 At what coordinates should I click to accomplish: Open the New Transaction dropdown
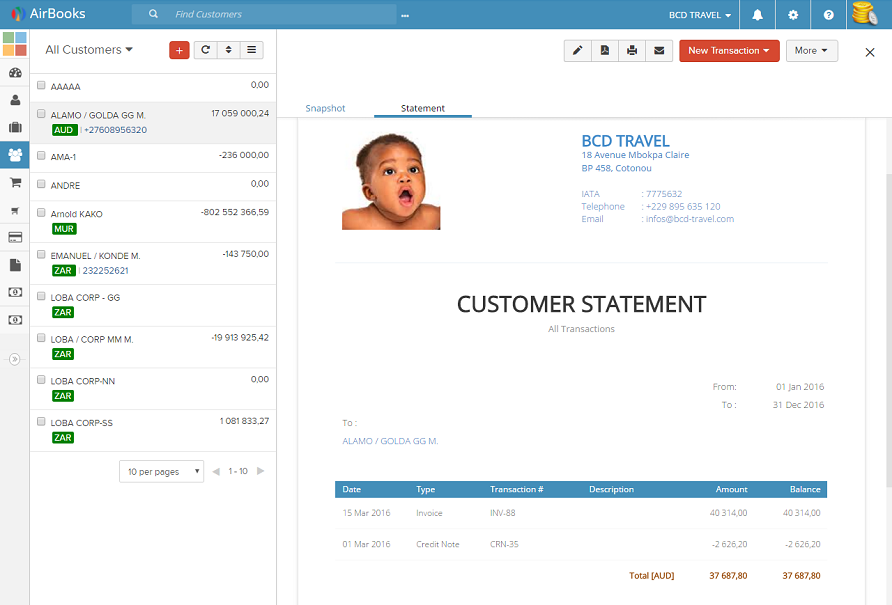pyautogui.click(x=729, y=51)
